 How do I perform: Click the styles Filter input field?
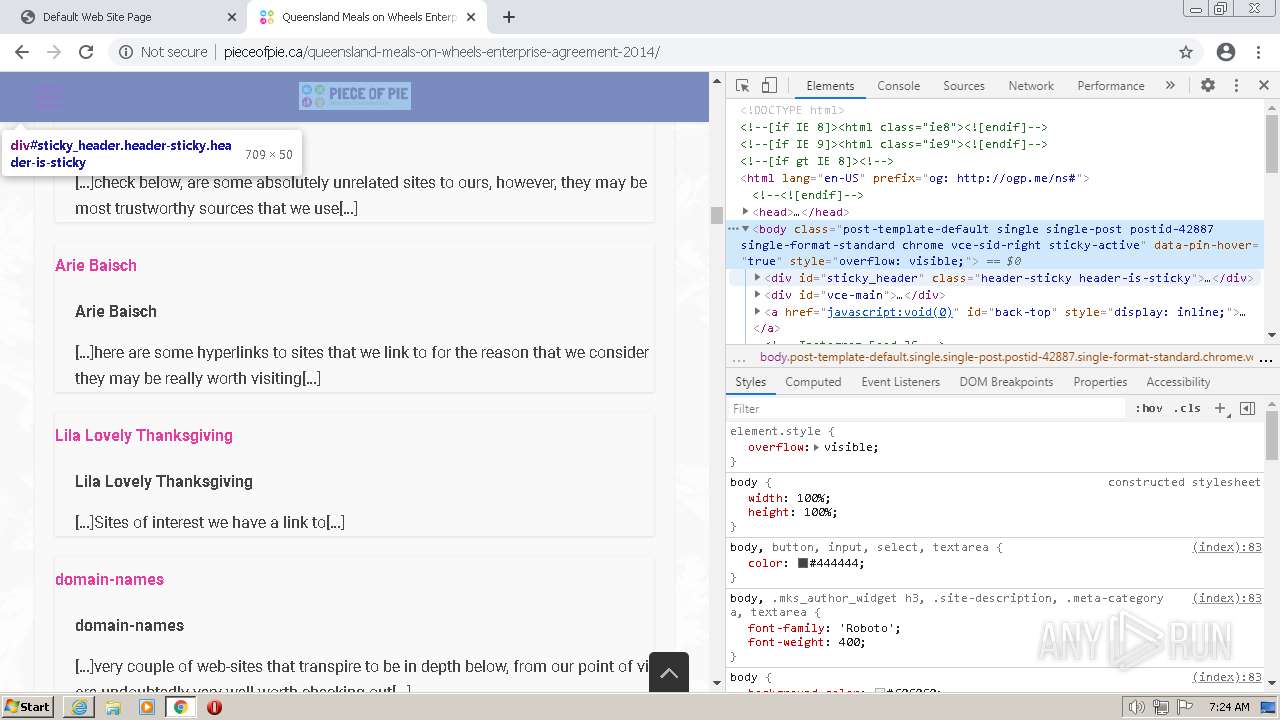pos(925,409)
